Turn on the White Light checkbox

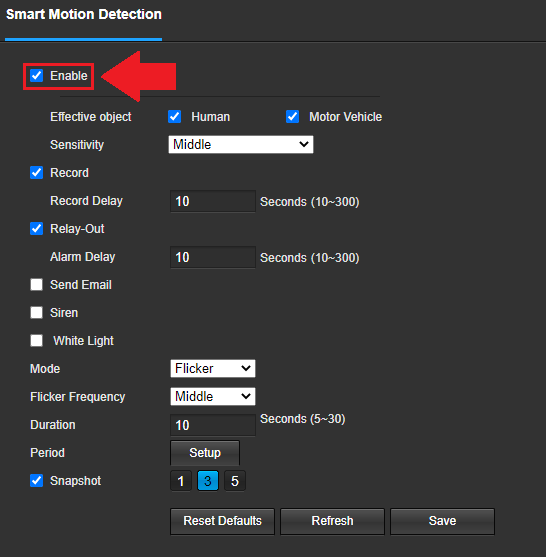[37, 340]
